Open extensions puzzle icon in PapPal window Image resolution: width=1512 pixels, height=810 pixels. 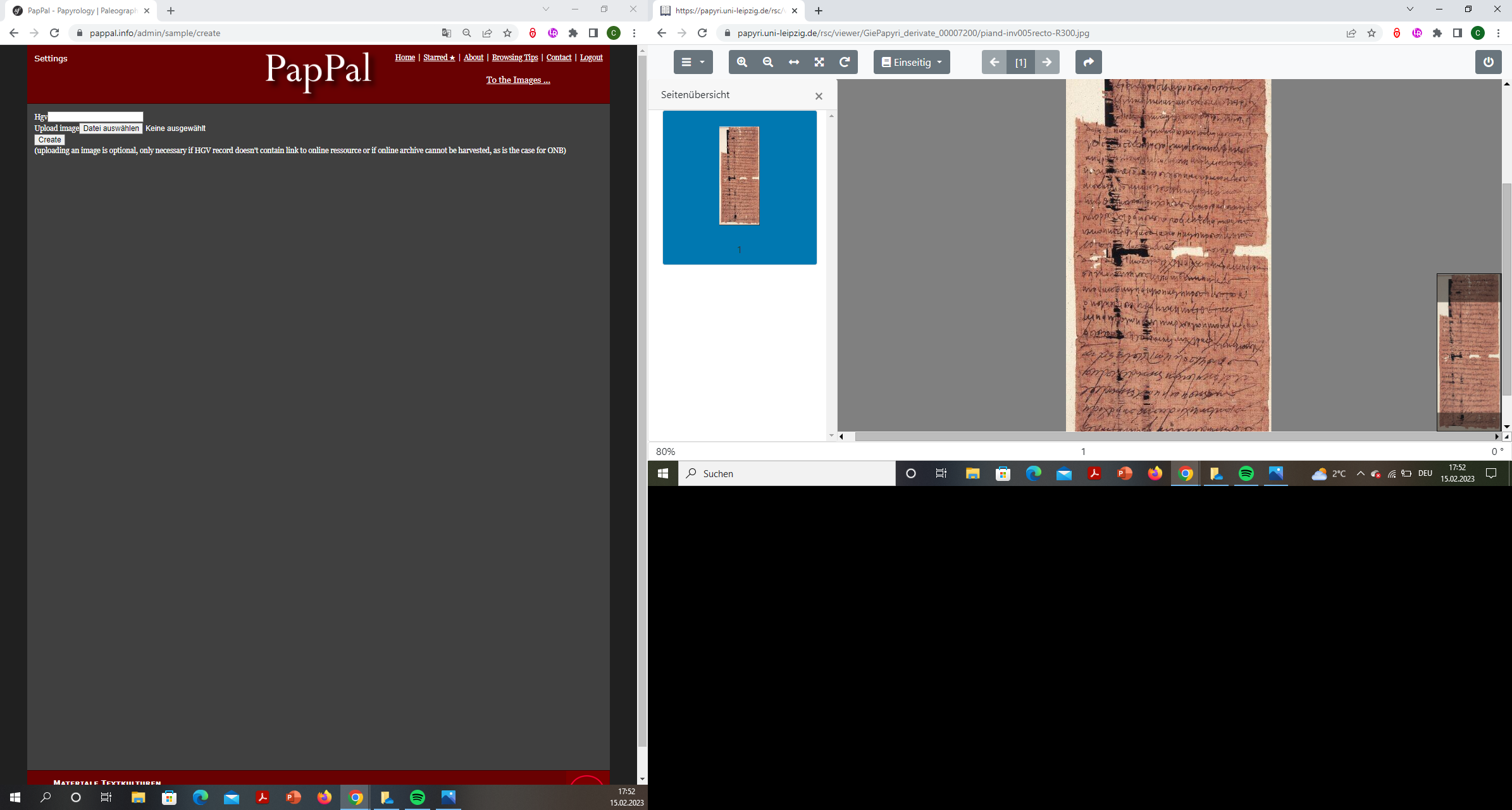click(x=573, y=33)
